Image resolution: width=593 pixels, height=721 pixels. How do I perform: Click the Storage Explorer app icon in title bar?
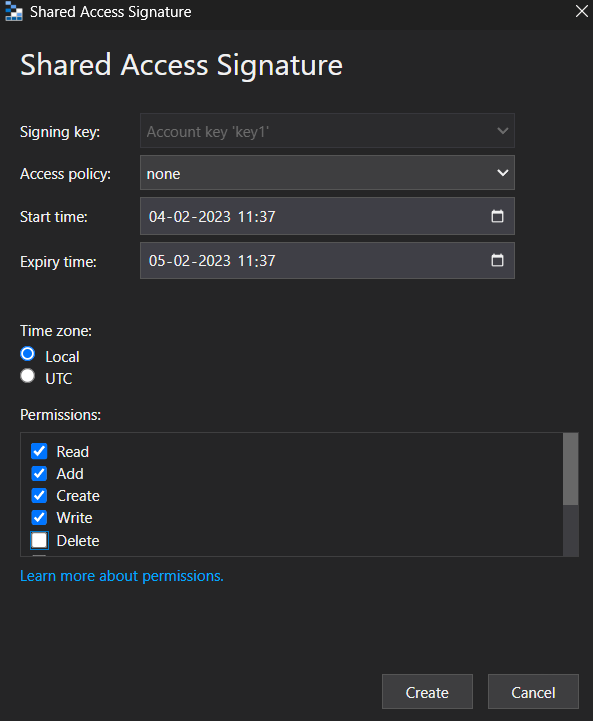13,11
